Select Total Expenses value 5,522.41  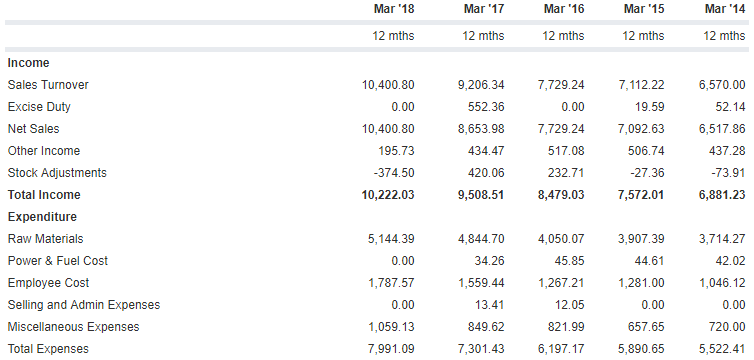point(722,349)
